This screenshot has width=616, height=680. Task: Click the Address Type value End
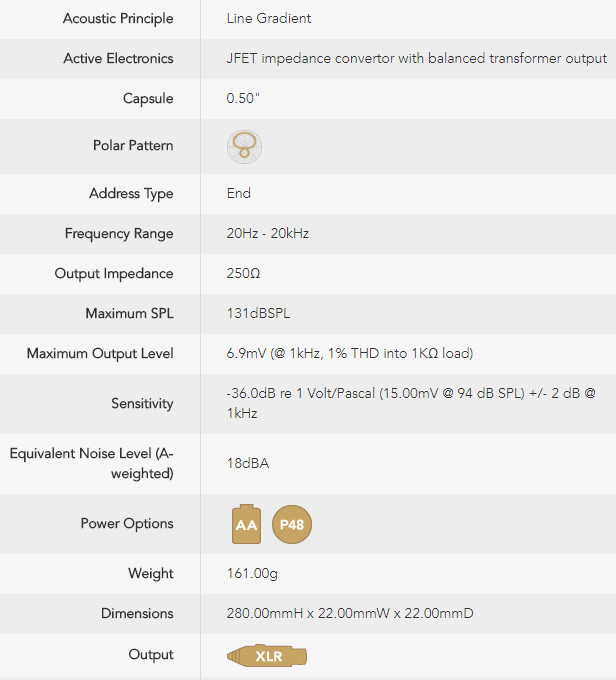239,193
